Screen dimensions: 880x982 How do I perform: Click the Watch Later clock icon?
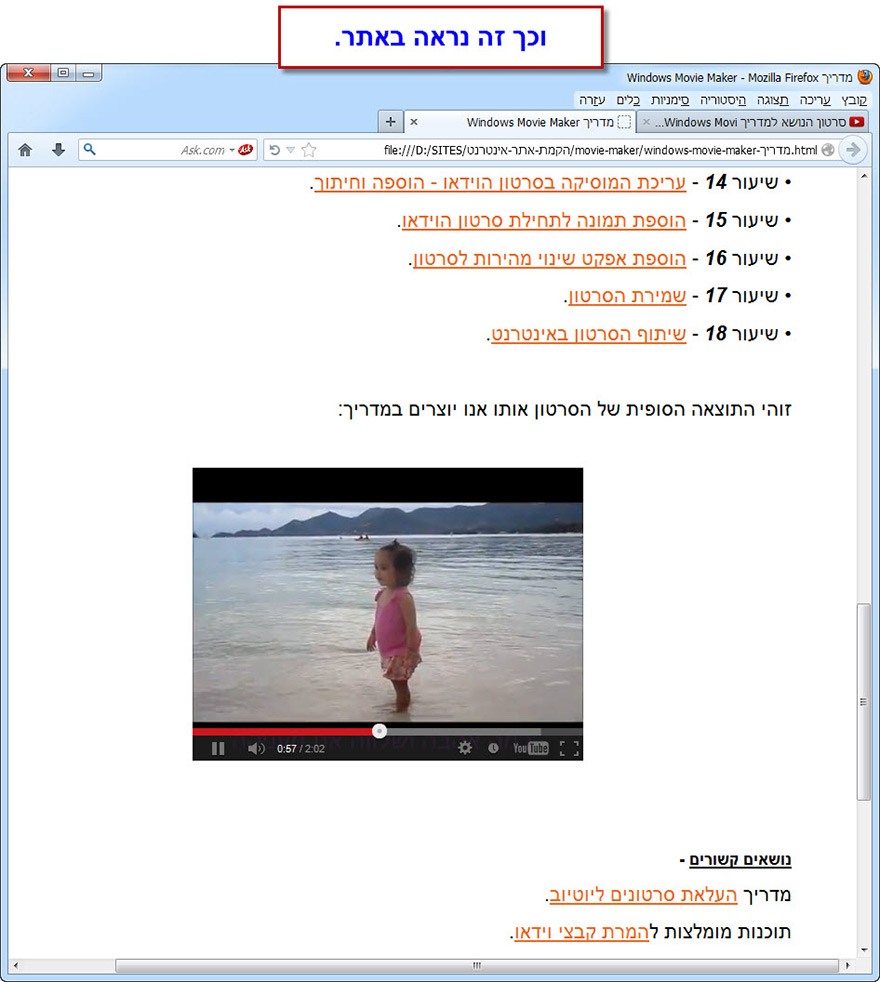coord(494,748)
